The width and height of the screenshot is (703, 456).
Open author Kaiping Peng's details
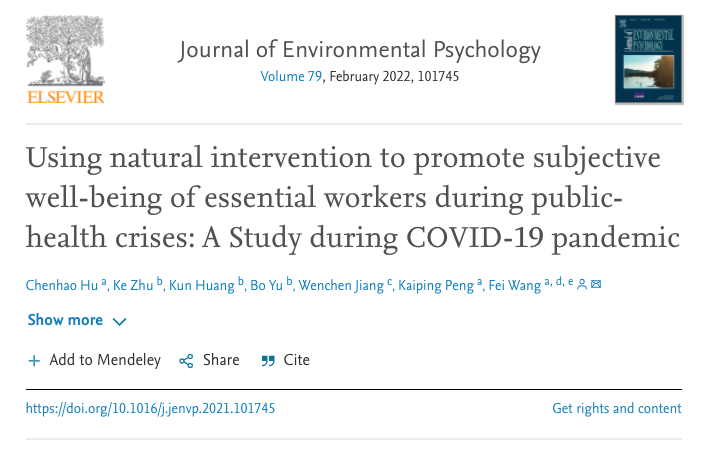pyautogui.click(x=432, y=286)
